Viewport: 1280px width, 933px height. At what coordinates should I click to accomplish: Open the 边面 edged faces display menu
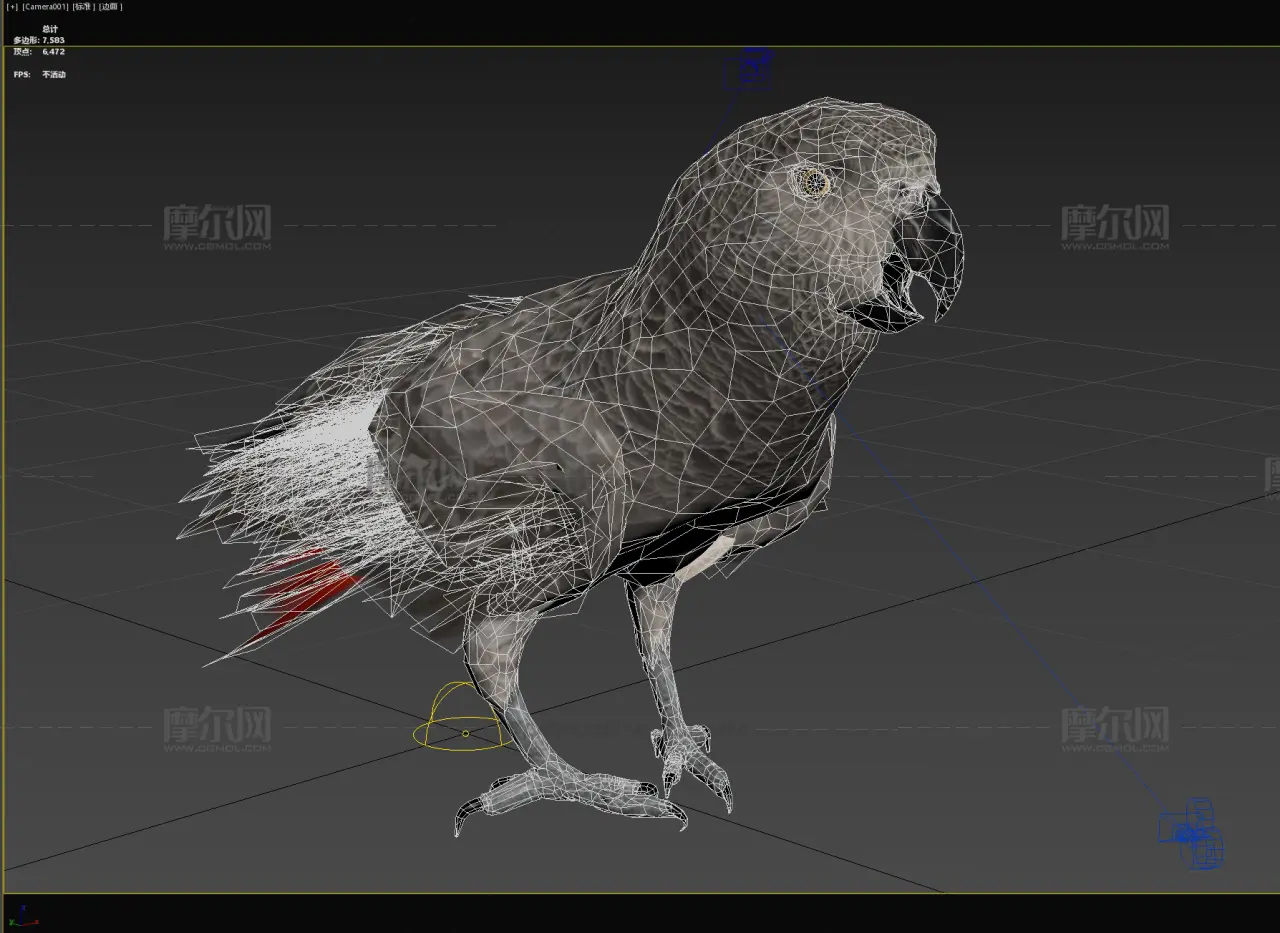110,7
